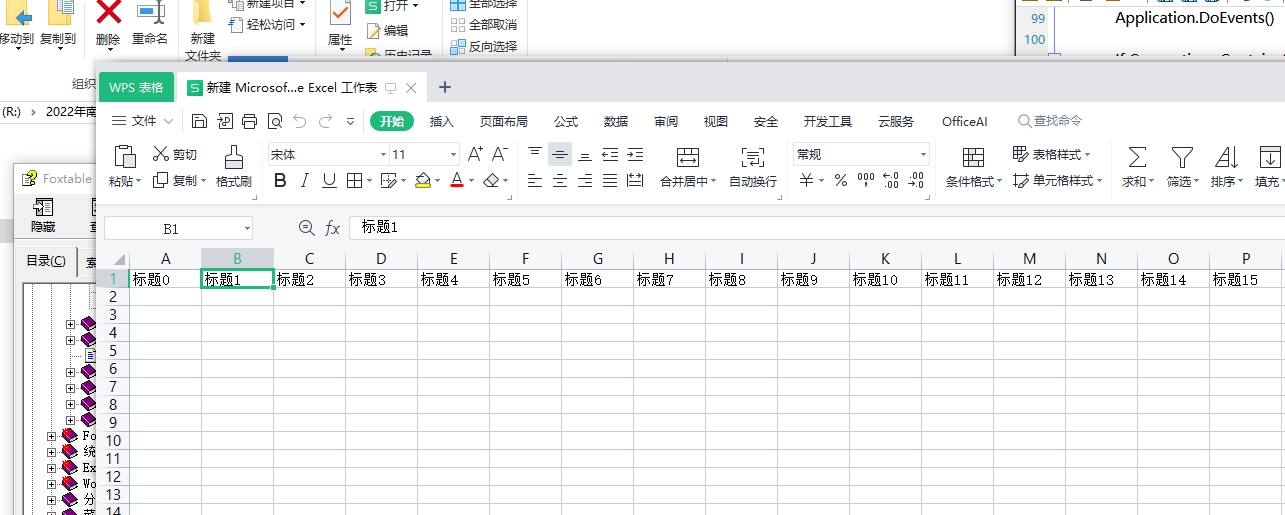Click the Save icon in quick access toolbar

click(x=199, y=121)
